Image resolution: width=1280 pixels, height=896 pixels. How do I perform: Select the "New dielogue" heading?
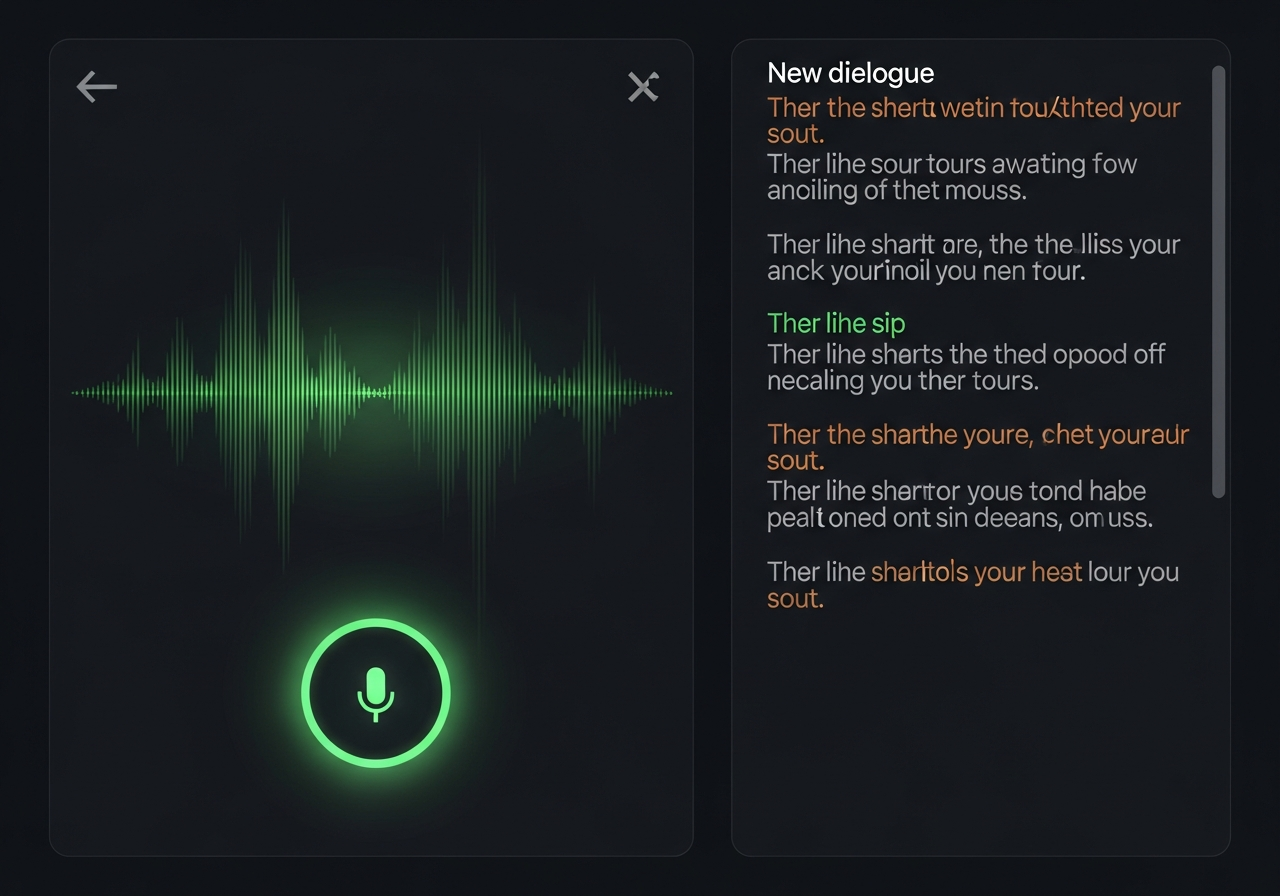850,73
